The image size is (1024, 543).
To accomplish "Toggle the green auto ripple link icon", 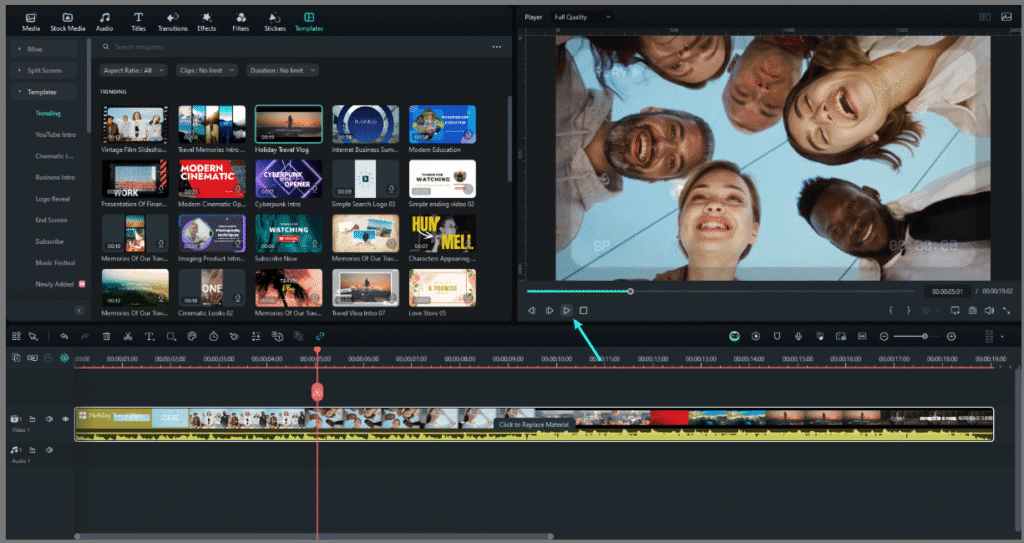I will point(320,337).
